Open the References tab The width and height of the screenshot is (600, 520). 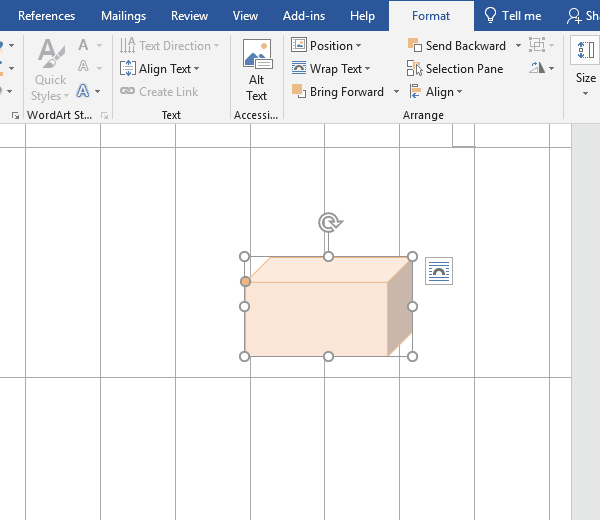point(46,16)
